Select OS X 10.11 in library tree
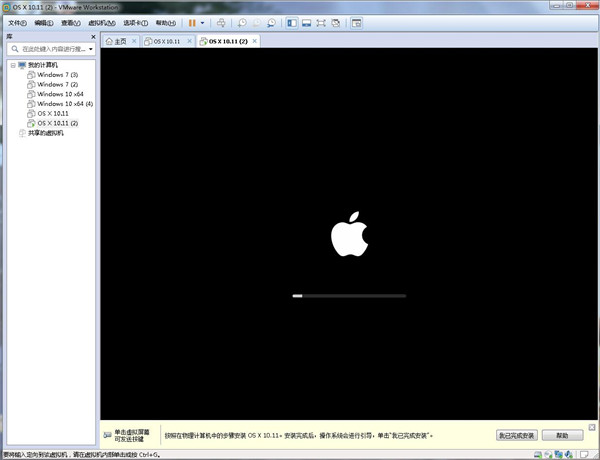Image resolution: width=600 pixels, height=460 pixels. point(53,114)
